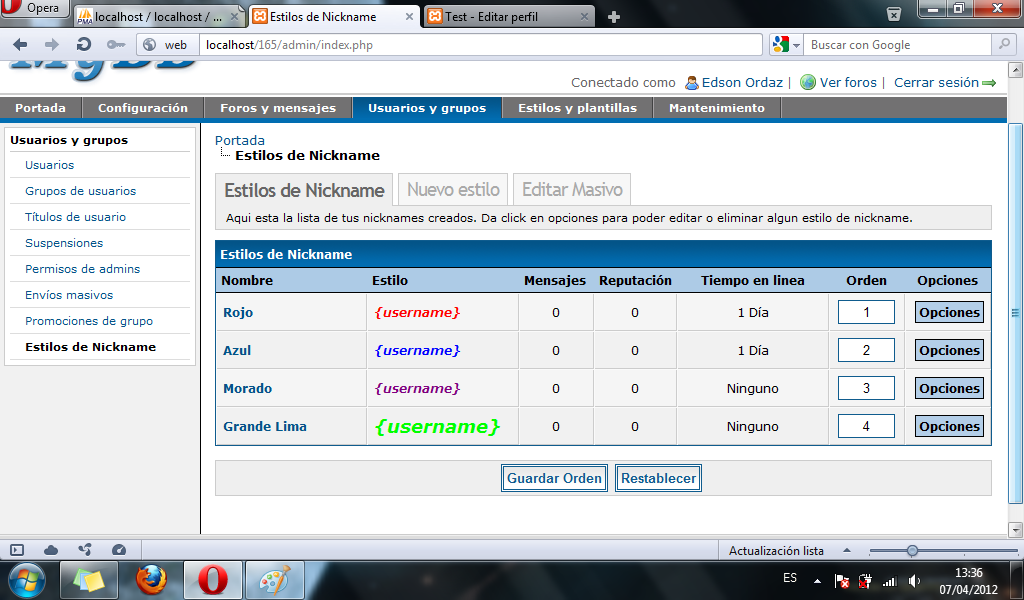Select Envíos masivos in sidebar

point(69,295)
